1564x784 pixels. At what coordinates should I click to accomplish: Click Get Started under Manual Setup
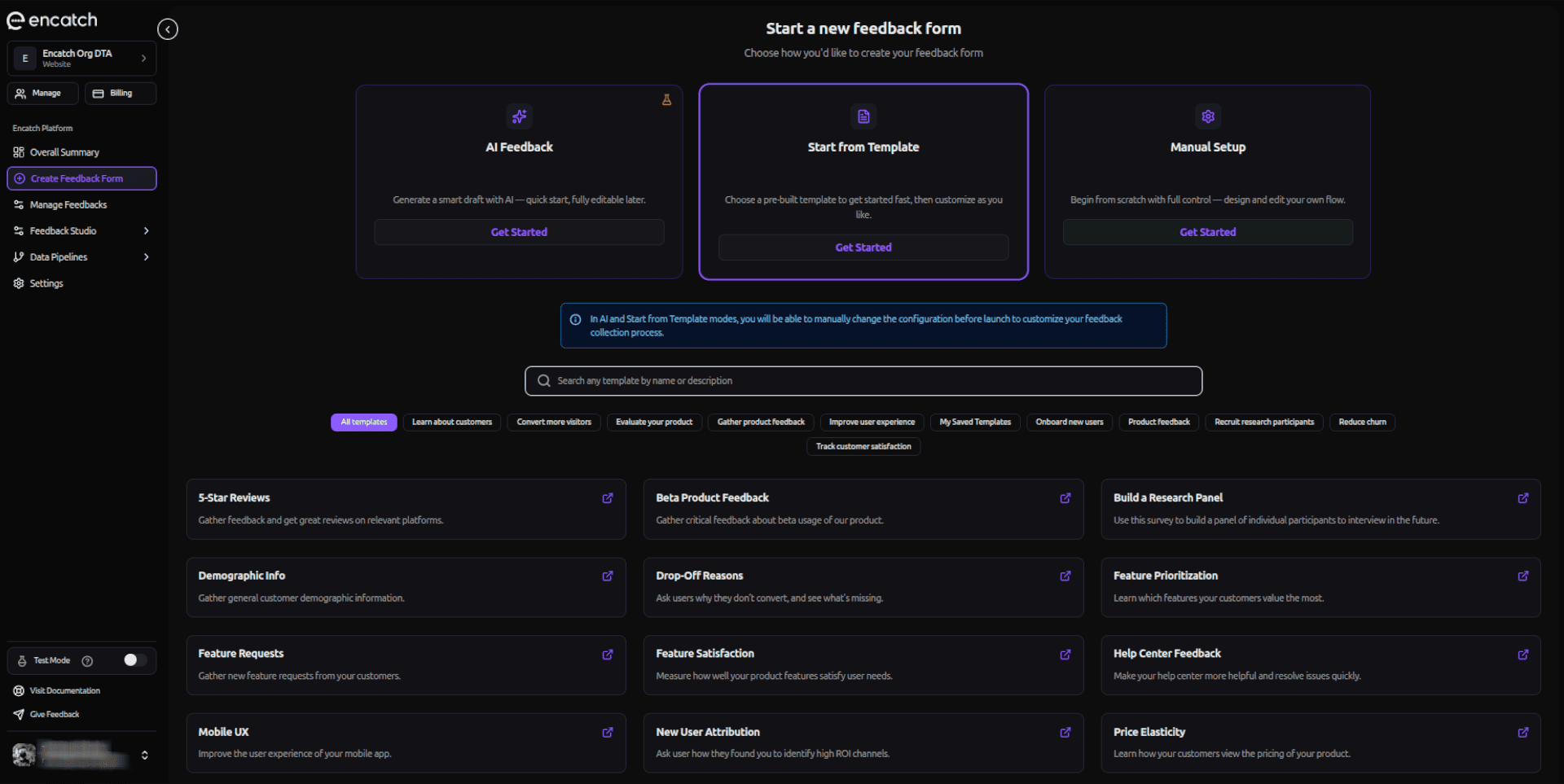coord(1207,231)
